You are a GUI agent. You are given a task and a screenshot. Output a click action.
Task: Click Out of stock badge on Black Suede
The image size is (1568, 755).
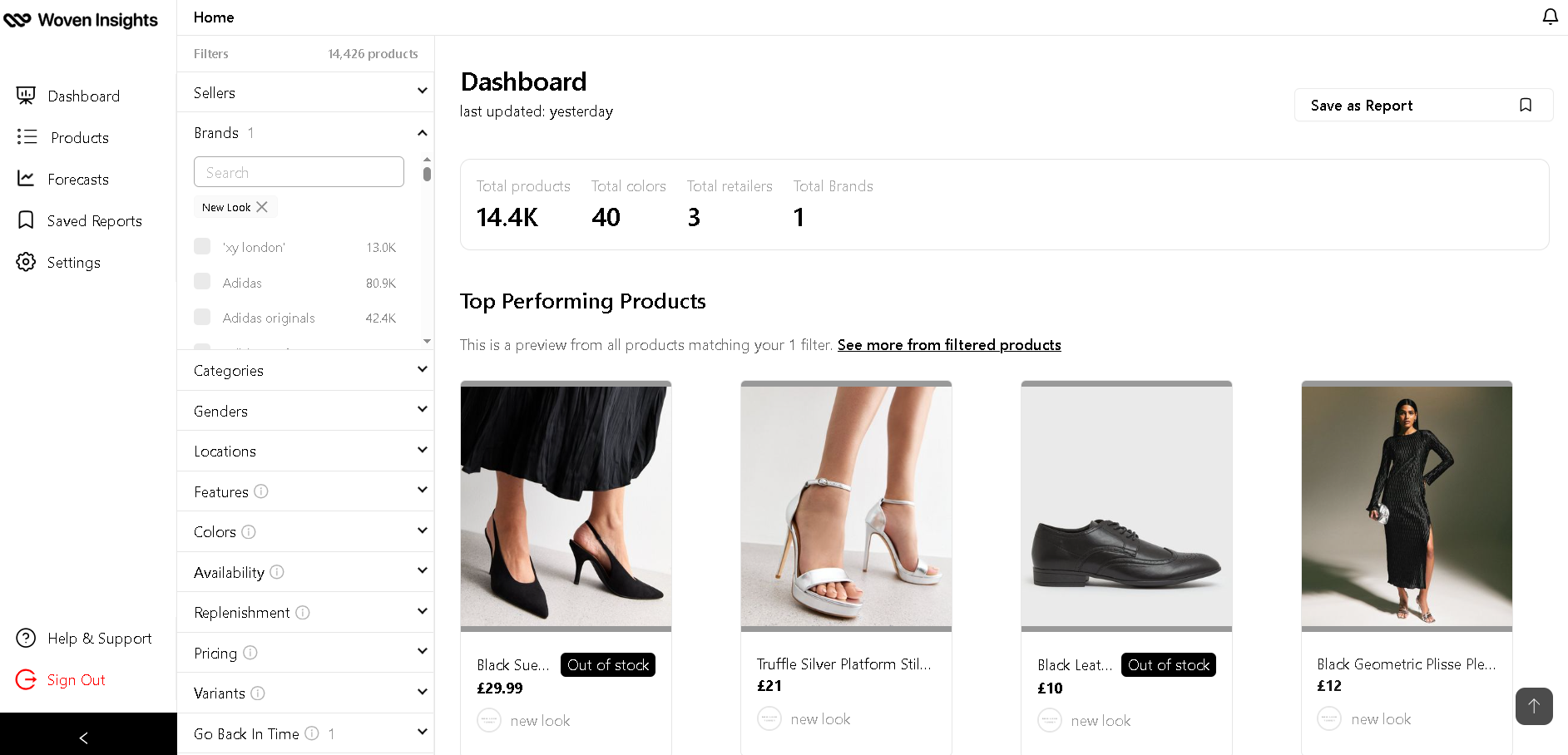tap(608, 664)
